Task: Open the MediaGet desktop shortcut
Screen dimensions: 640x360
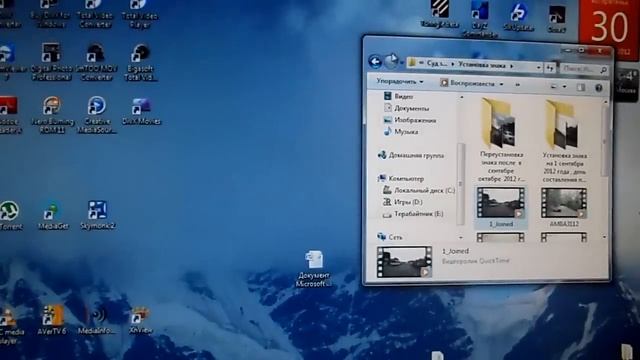Action: tap(53, 215)
